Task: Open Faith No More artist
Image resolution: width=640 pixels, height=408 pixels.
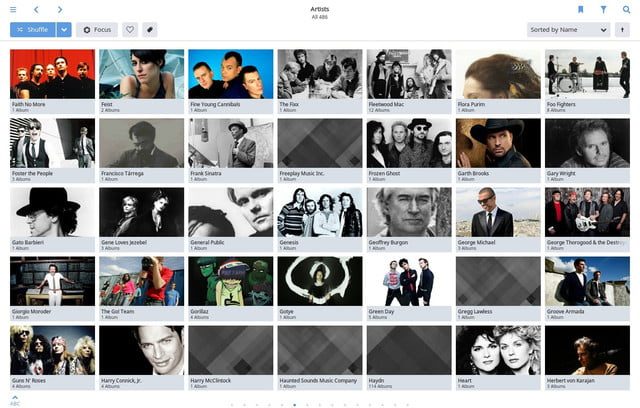Action: tap(52, 82)
